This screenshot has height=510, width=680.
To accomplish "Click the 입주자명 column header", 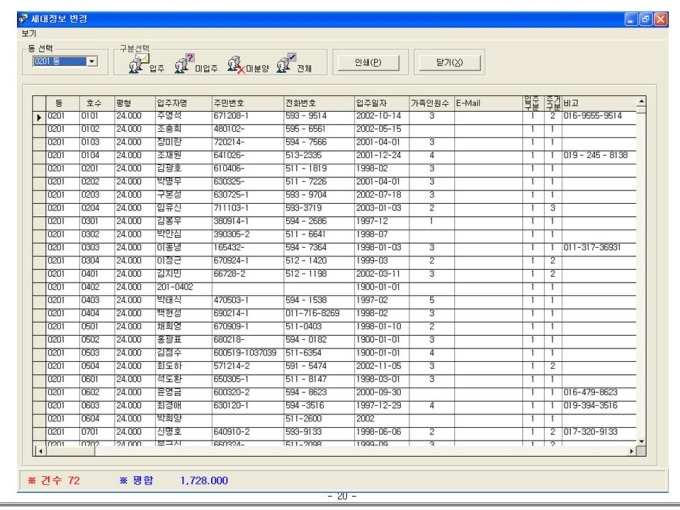I will click(x=183, y=103).
